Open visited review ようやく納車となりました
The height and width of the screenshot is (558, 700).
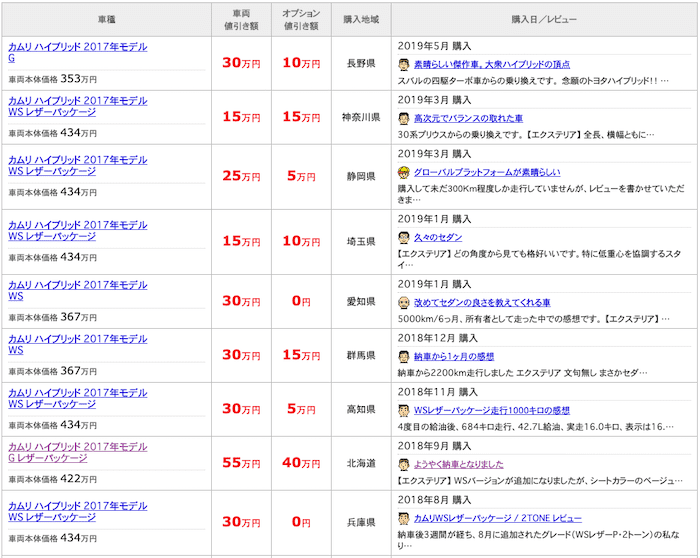458,465
